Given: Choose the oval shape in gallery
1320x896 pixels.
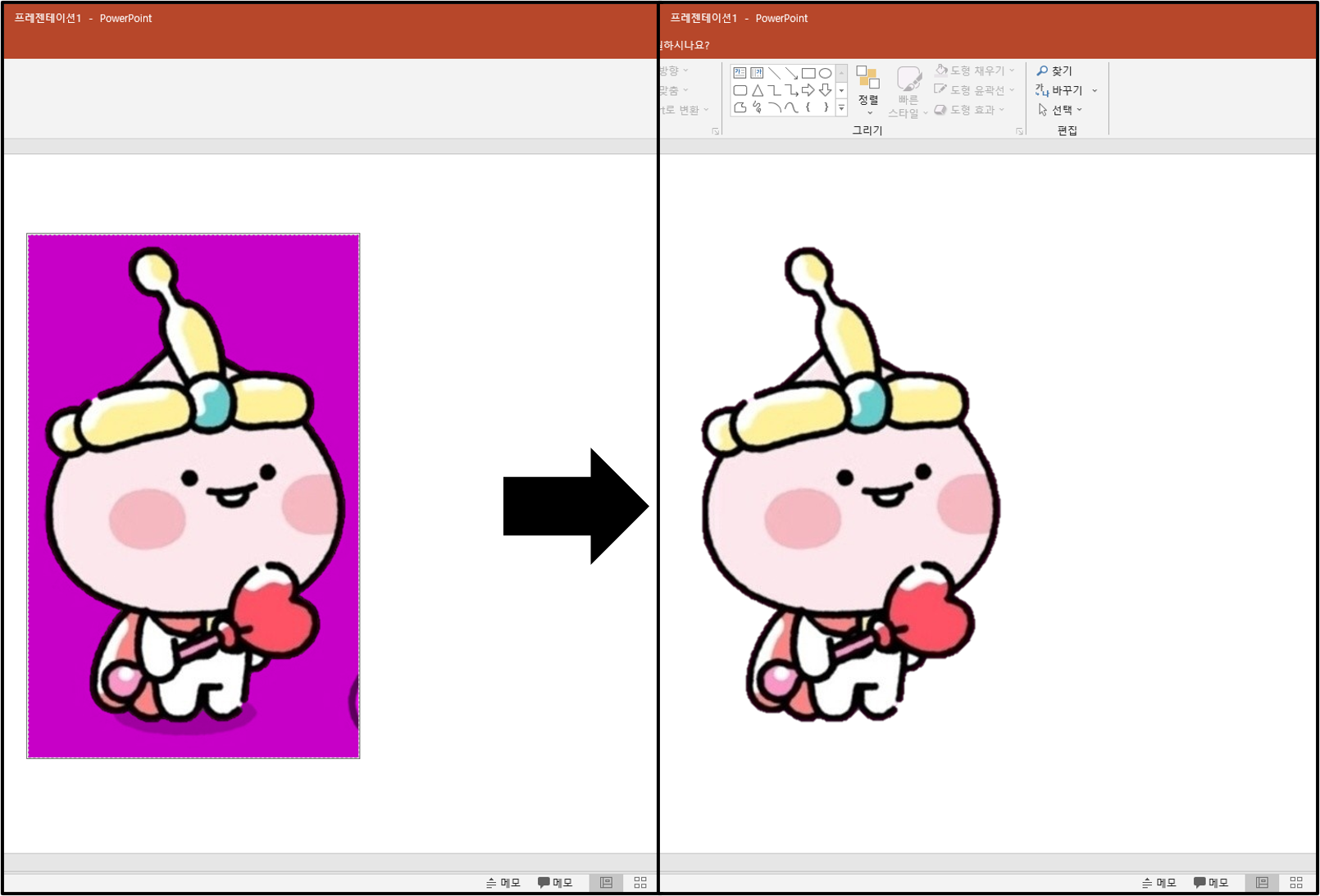Looking at the screenshot, I should coord(826,73).
